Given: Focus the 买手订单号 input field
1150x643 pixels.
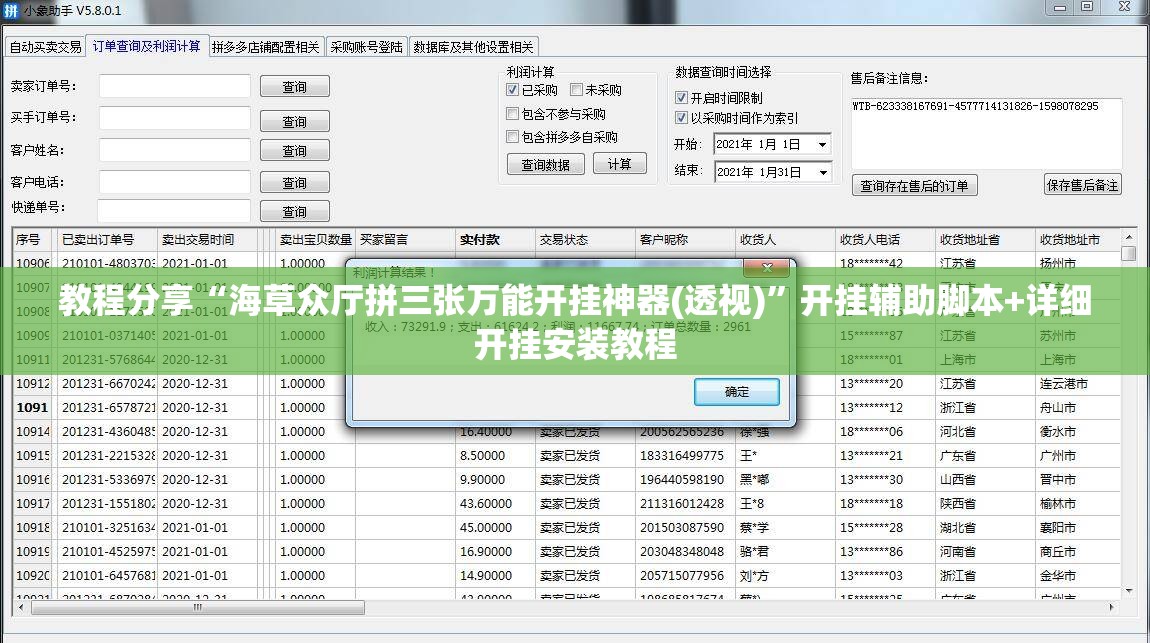Looking at the screenshot, I should [x=175, y=118].
